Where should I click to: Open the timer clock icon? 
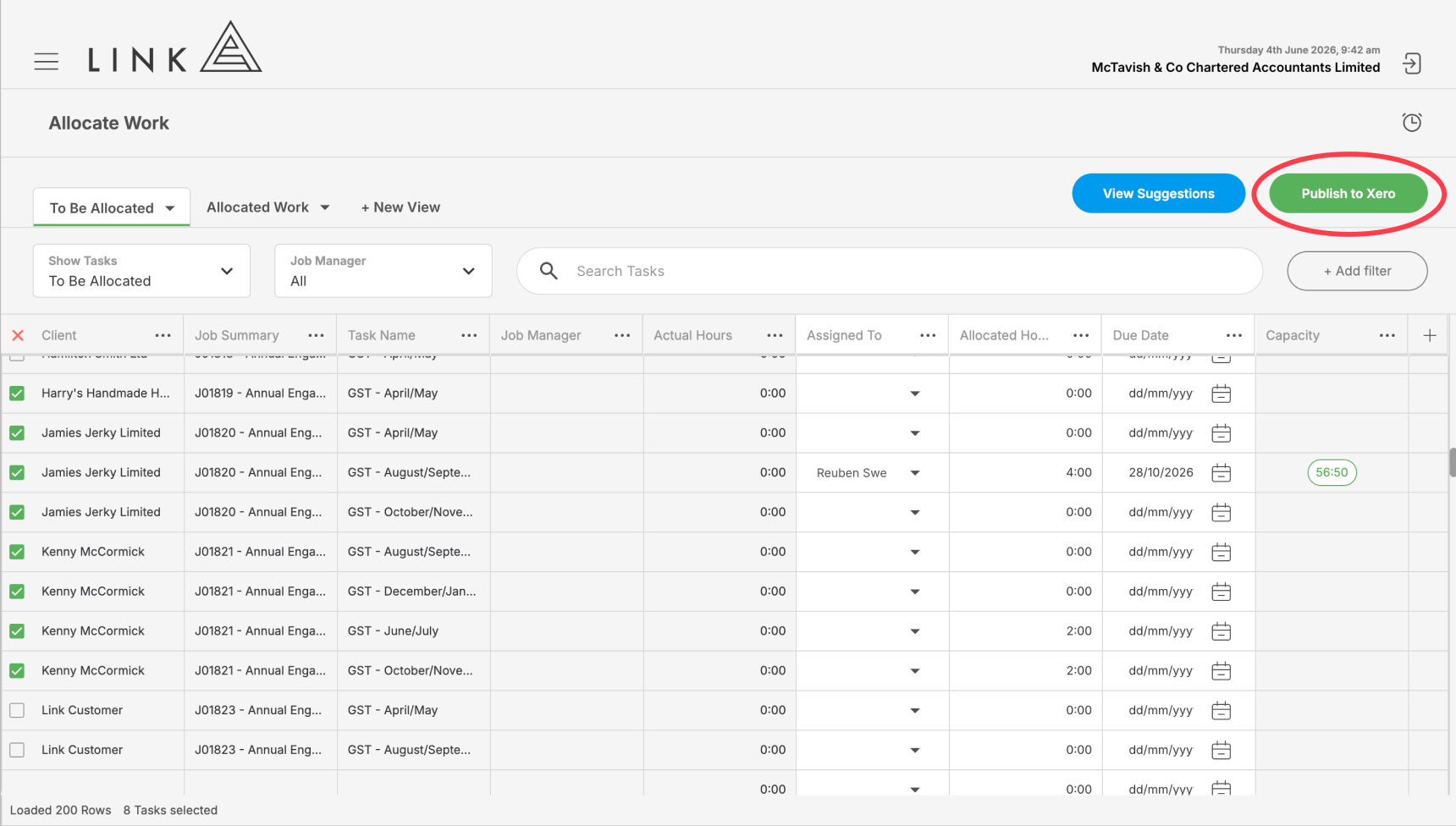point(1411,123)
